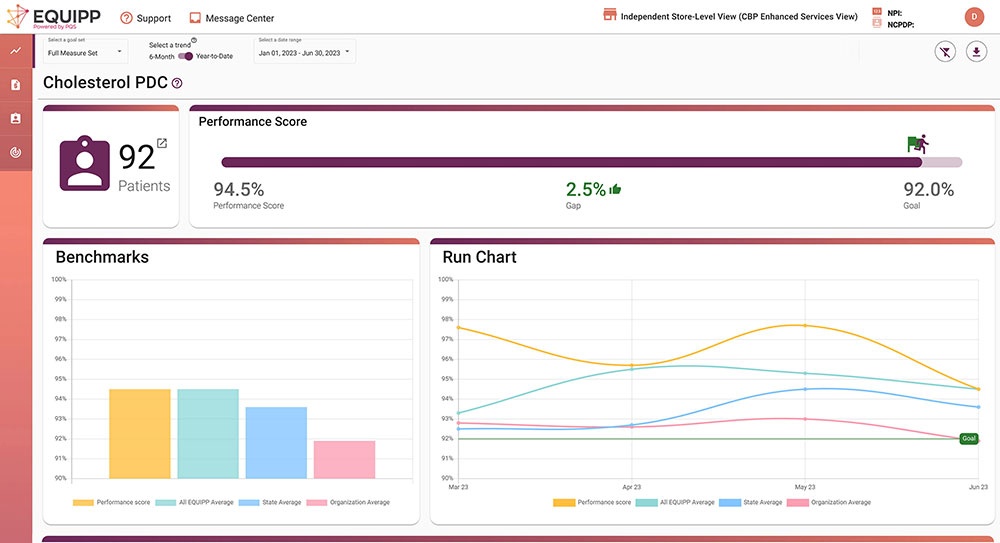The image size is (1000, 543).
Task: Click the target radar sidebar icon
Action: (x=16, y=153)
